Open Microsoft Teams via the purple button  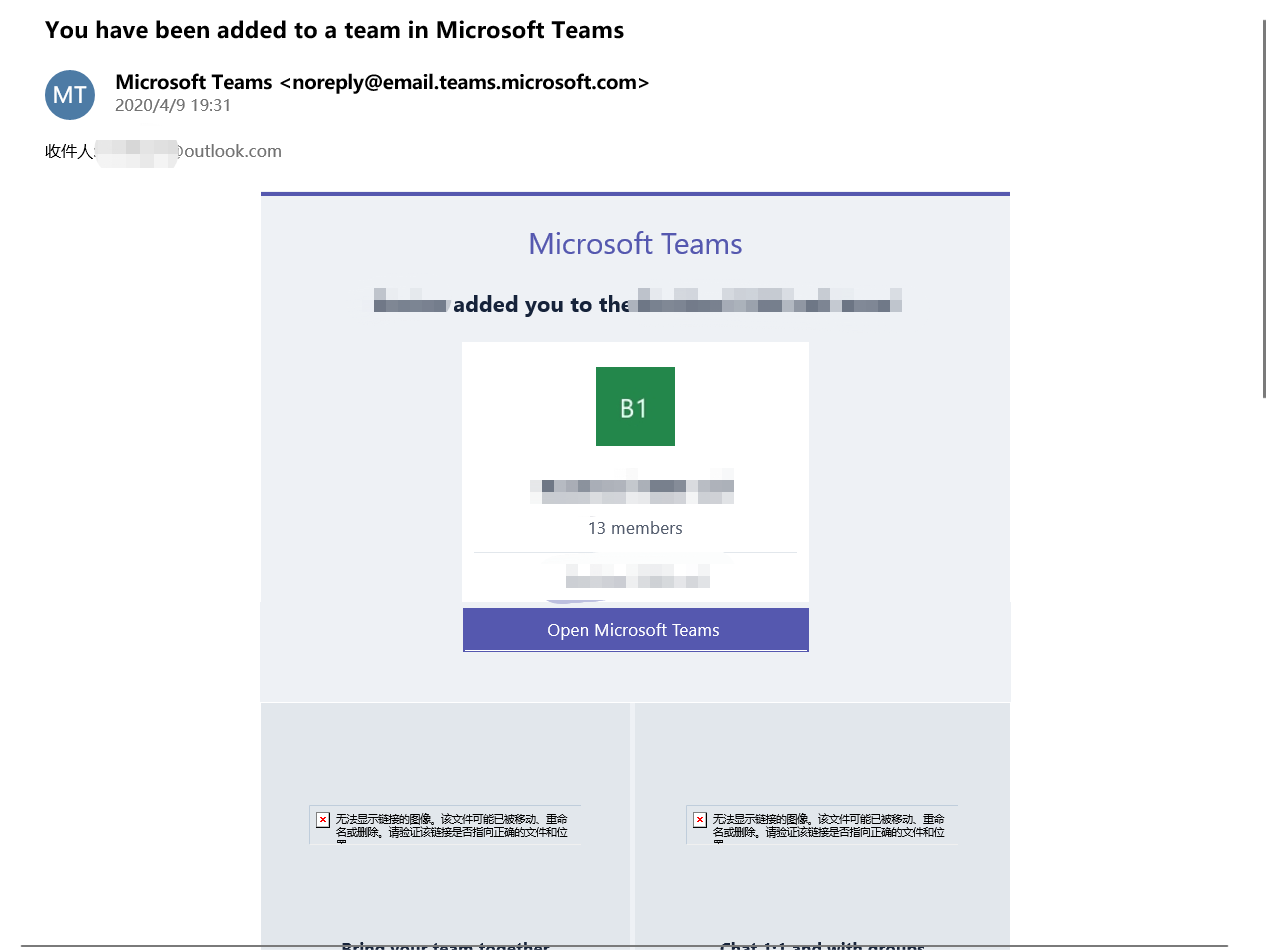click(635, 630)
